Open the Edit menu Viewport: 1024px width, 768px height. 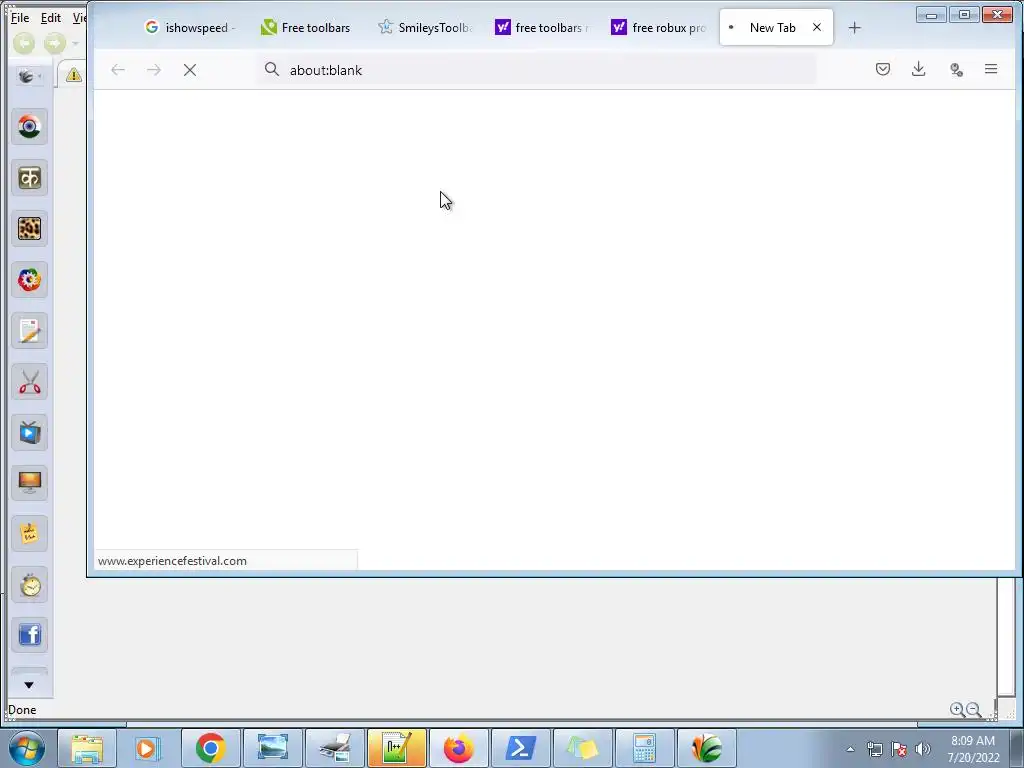[x=51, y=18]
